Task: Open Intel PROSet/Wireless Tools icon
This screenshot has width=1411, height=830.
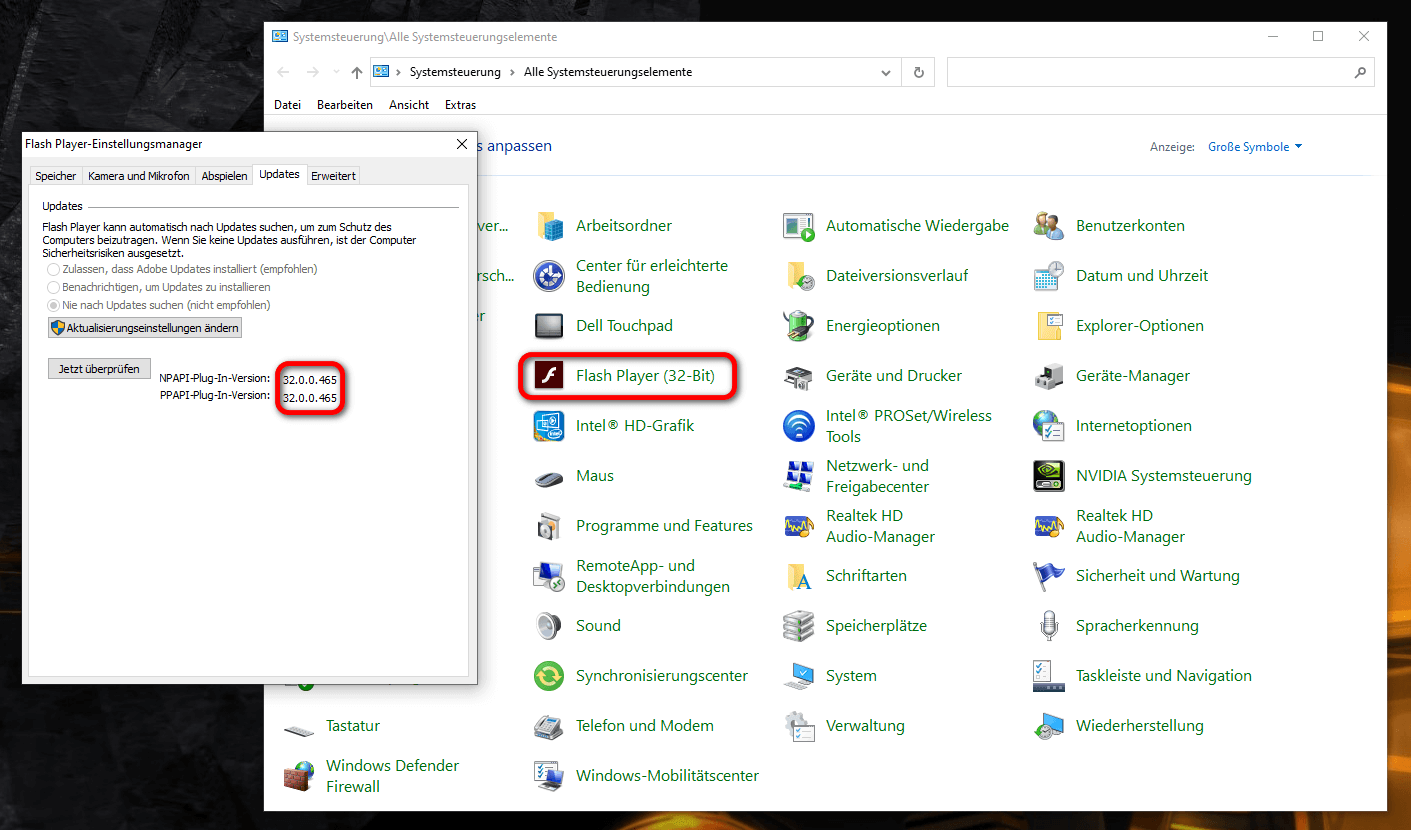Action: [x=799, y=426]
